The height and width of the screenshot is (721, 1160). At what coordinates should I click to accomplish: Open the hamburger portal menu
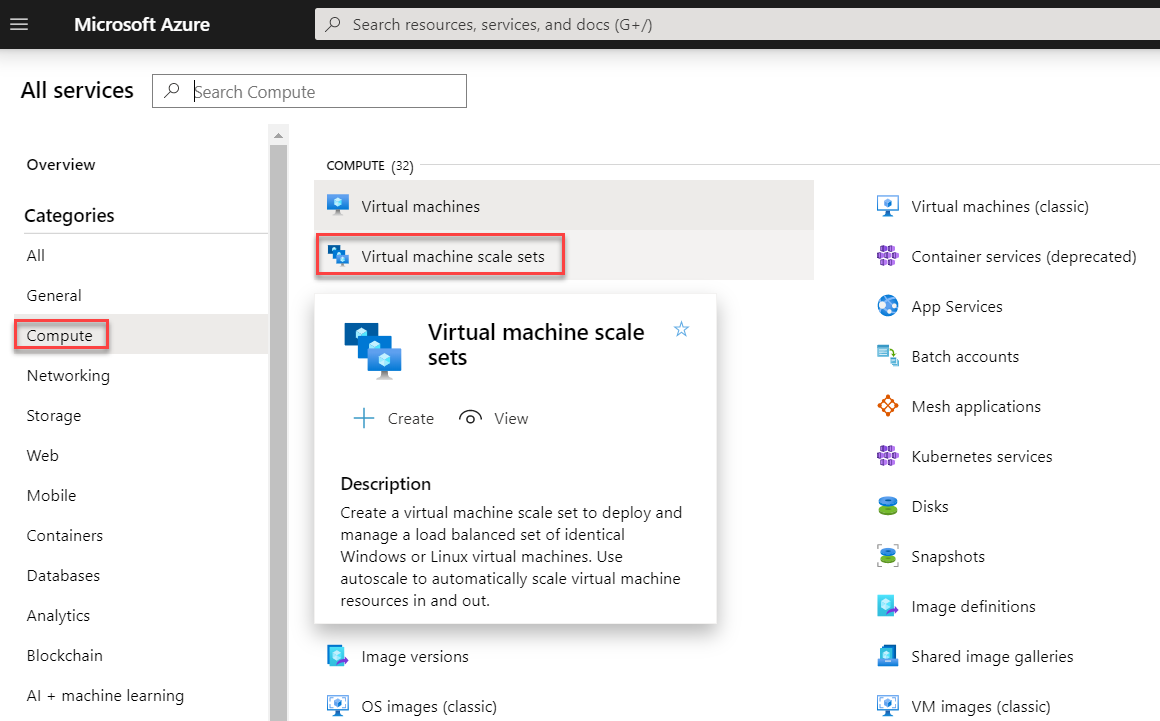pyautogui.click(x=19, y=24)
